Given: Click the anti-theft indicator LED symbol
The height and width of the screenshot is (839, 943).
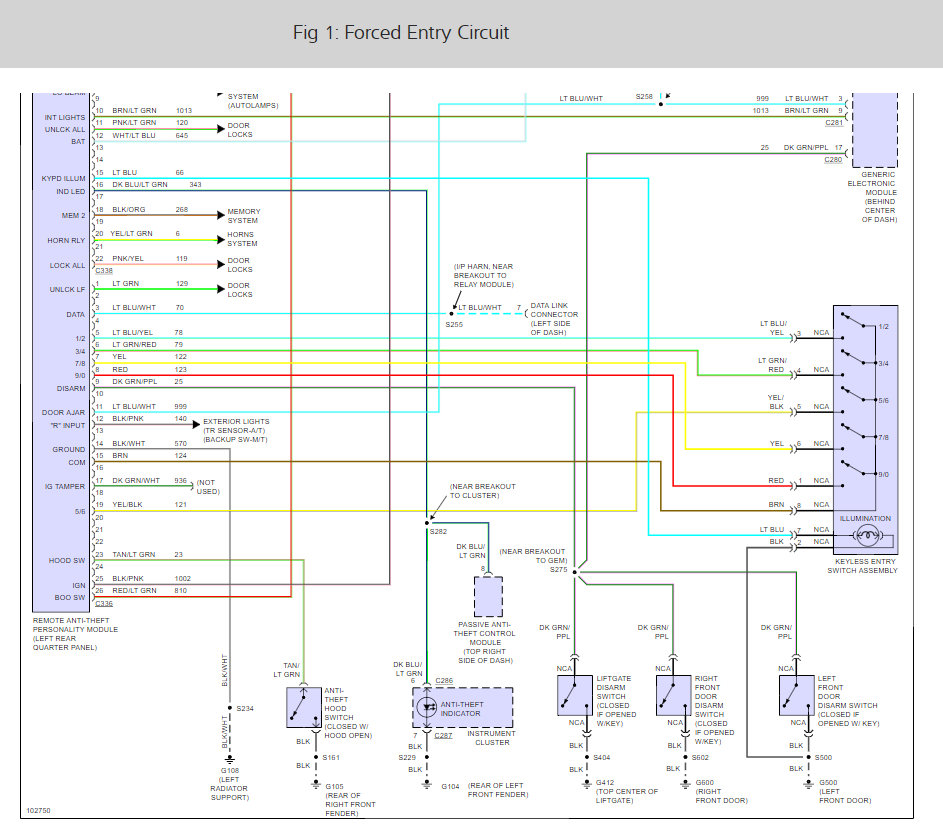Looking at the screenshot, I should pos(427,707).
